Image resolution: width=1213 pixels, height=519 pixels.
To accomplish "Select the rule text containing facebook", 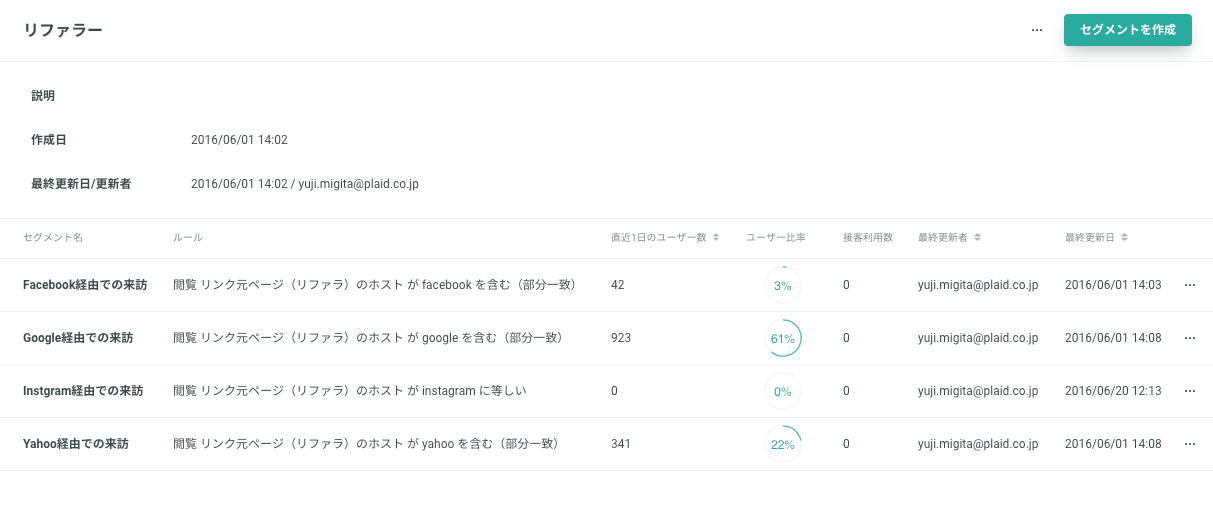I will pos(377,285).
